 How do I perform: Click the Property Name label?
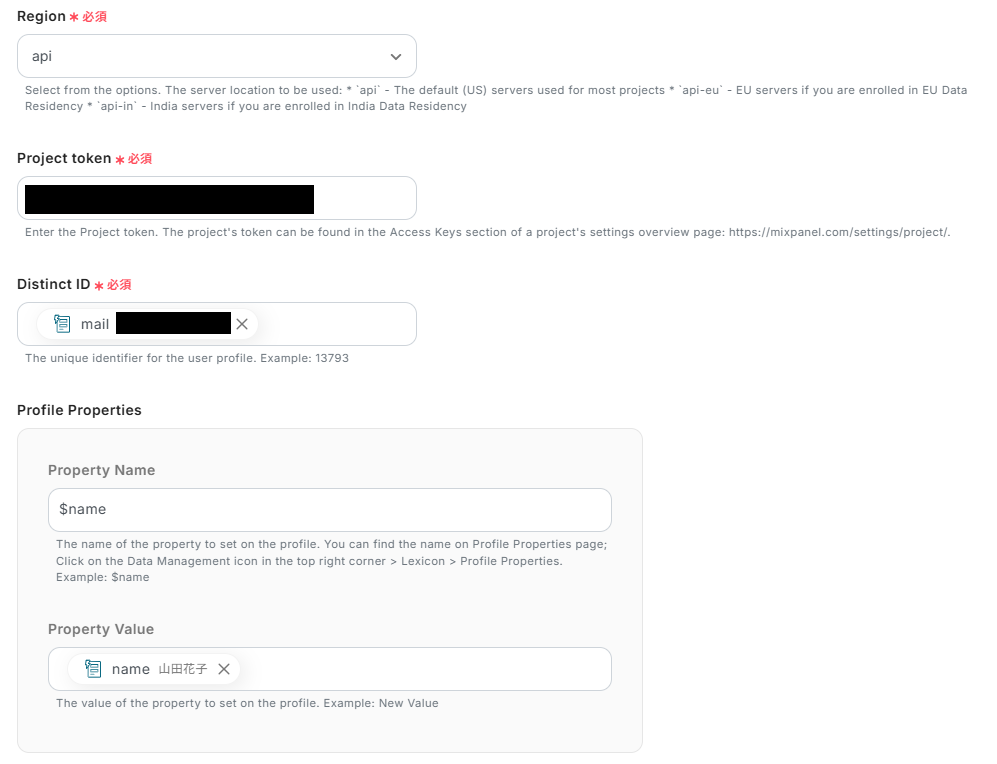click(x=101, y=470)
